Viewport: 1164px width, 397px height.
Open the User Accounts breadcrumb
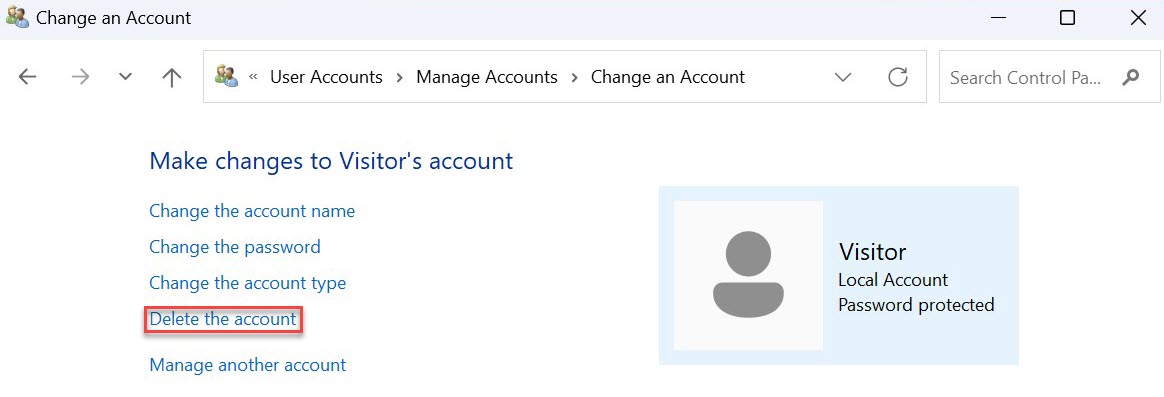pyautogui.click(x=326, y=76)
